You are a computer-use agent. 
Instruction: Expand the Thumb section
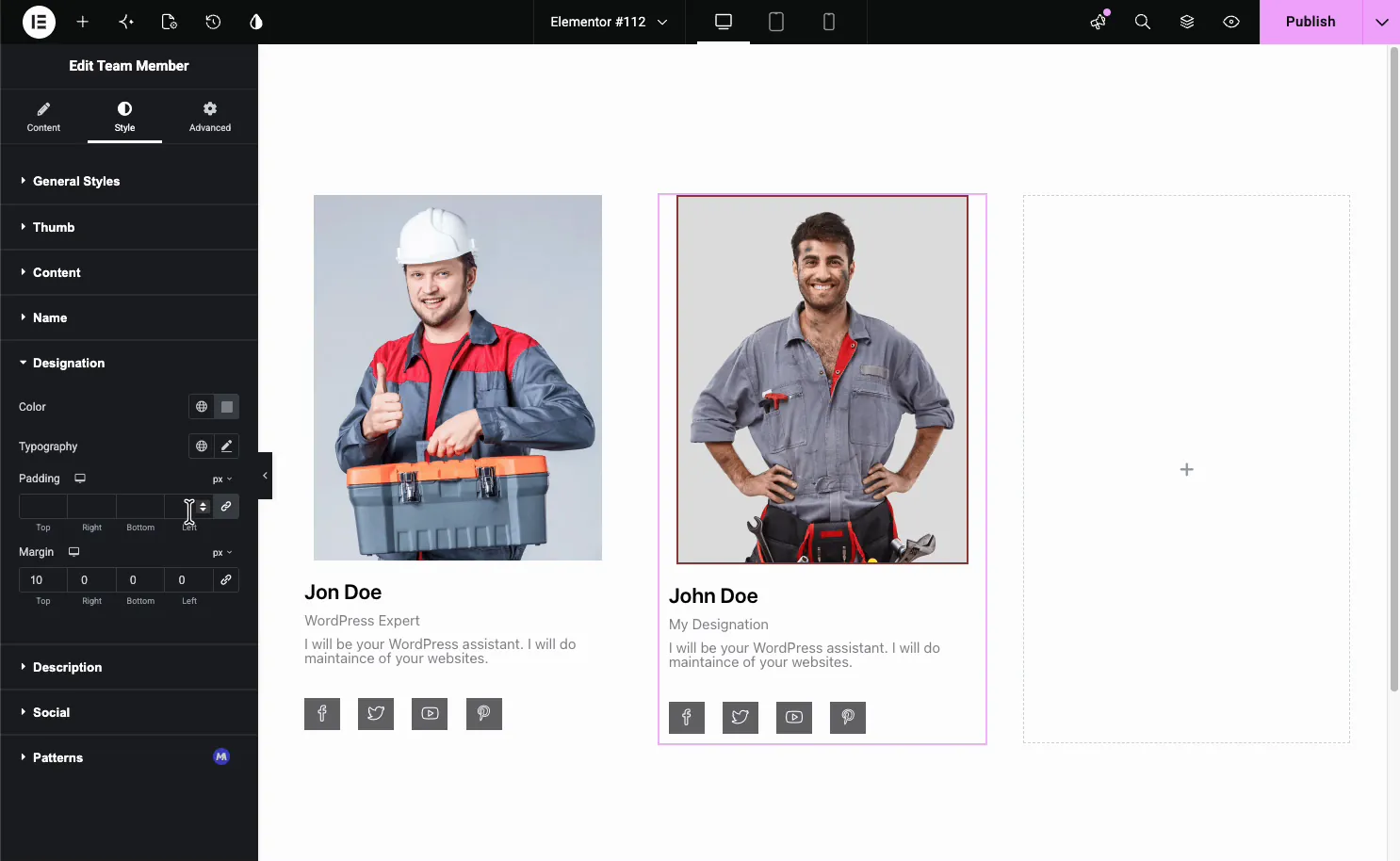coord(129,227)
